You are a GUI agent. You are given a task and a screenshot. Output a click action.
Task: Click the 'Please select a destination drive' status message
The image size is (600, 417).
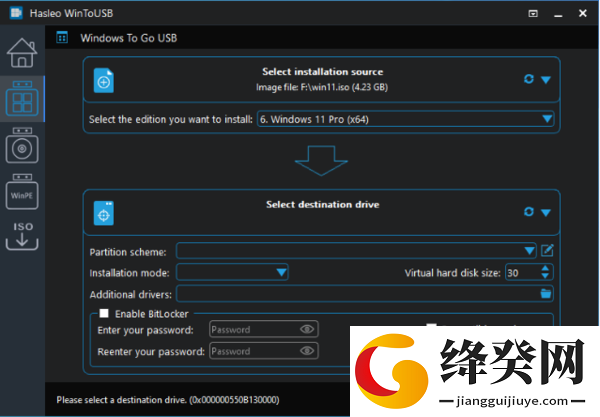point(168,400)
